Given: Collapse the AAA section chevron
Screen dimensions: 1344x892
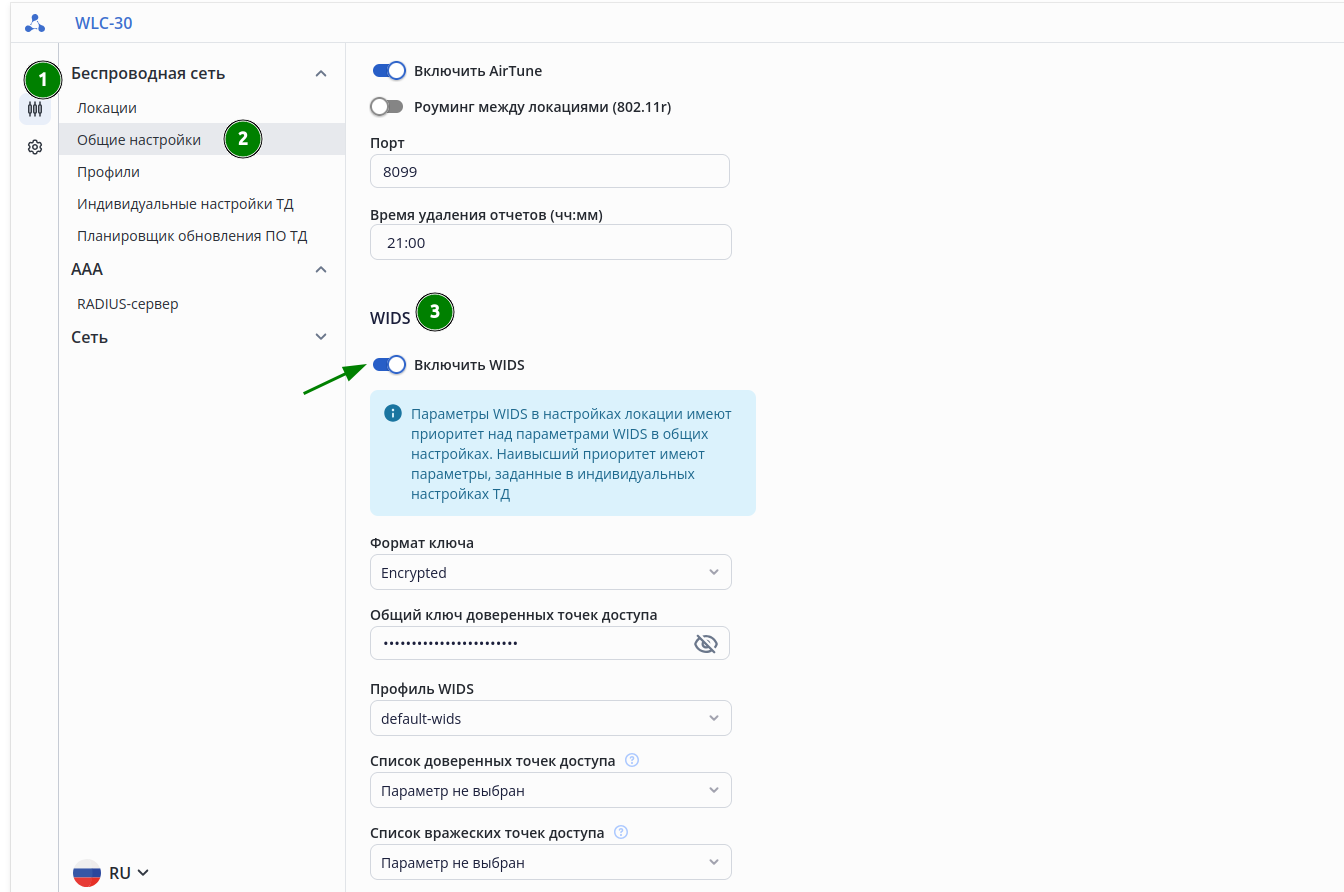Looking at the screenshot, I should pos(321,269).
